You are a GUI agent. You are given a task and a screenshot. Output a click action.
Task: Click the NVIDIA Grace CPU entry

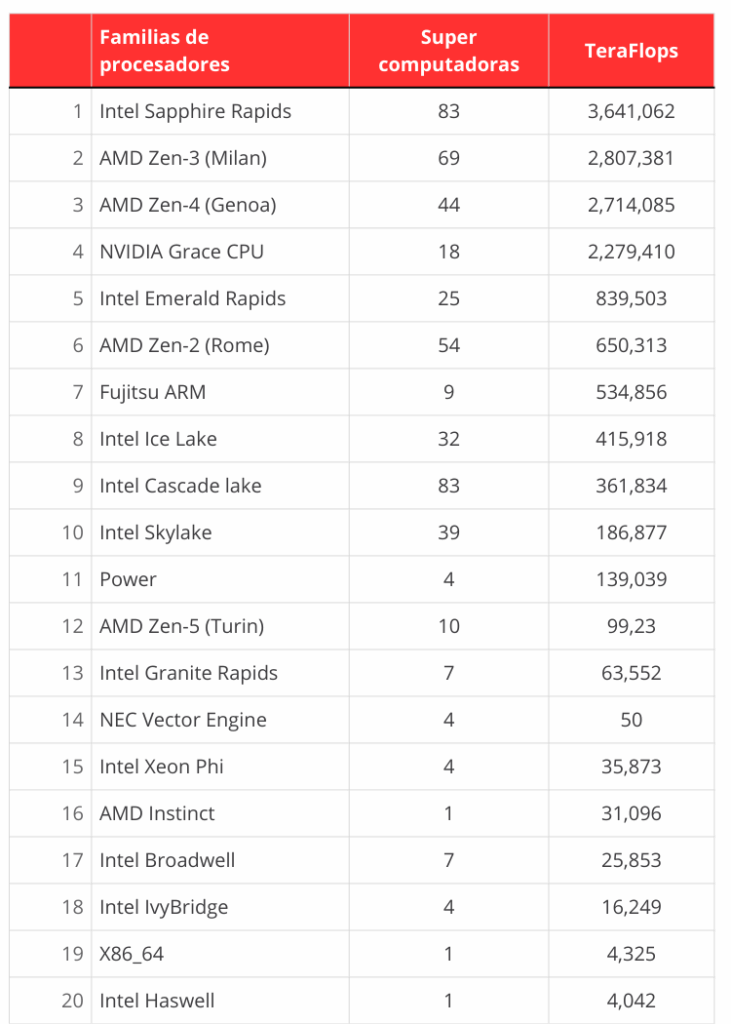182,252
